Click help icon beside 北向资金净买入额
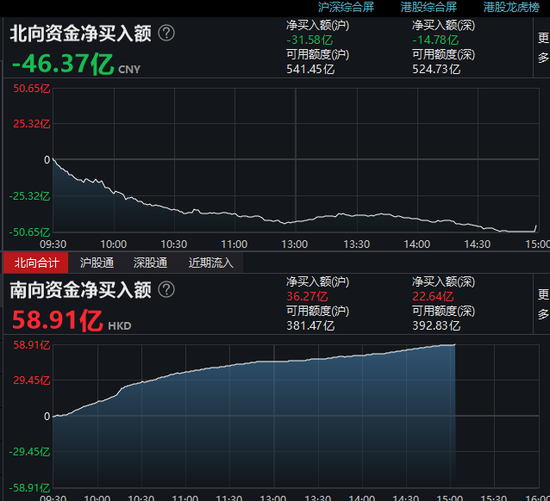This screenshot has height=501, width=550. click(166, 33)
